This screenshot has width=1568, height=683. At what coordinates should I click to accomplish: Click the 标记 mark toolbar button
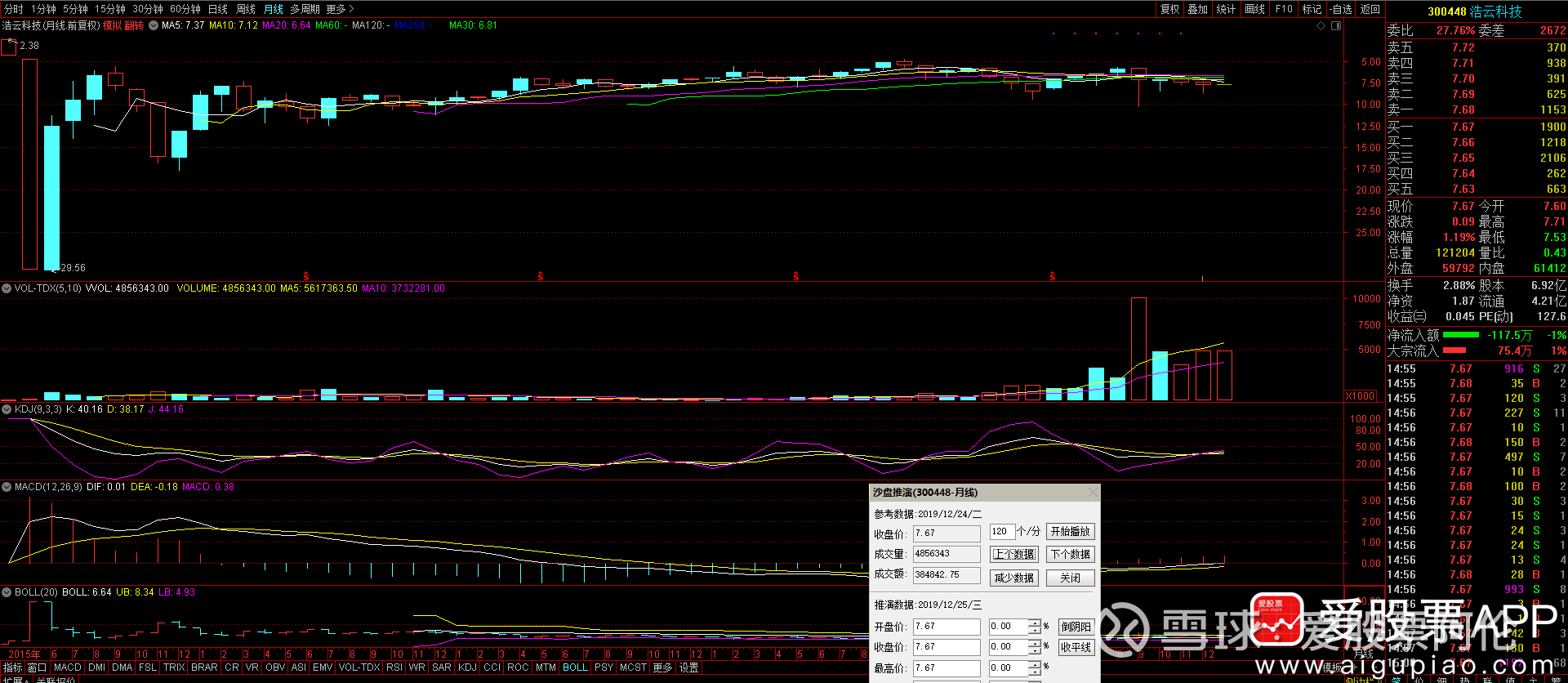pos(1312,9)
